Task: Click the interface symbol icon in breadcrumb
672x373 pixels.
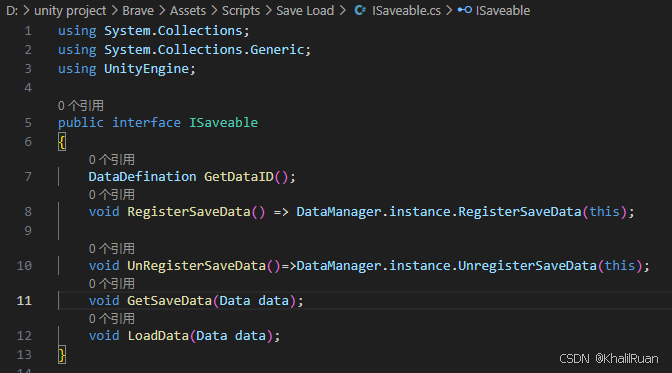Action: pyautogui.click(x=465, y=10)
